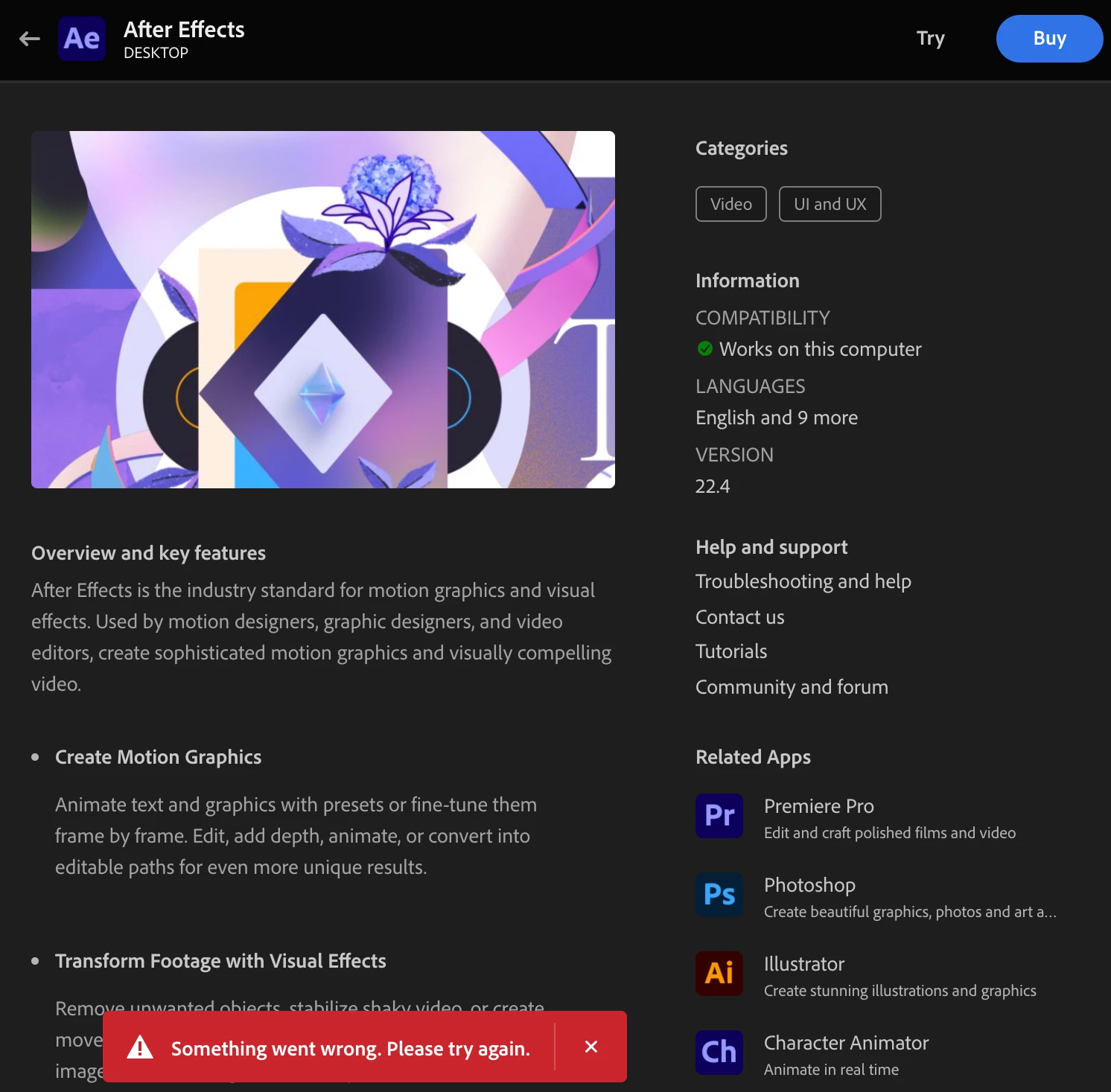1111x1092 pixels.
Task: Click the After Effects overview paragraph
Action: pyautogui.click(x=322, y=637)
